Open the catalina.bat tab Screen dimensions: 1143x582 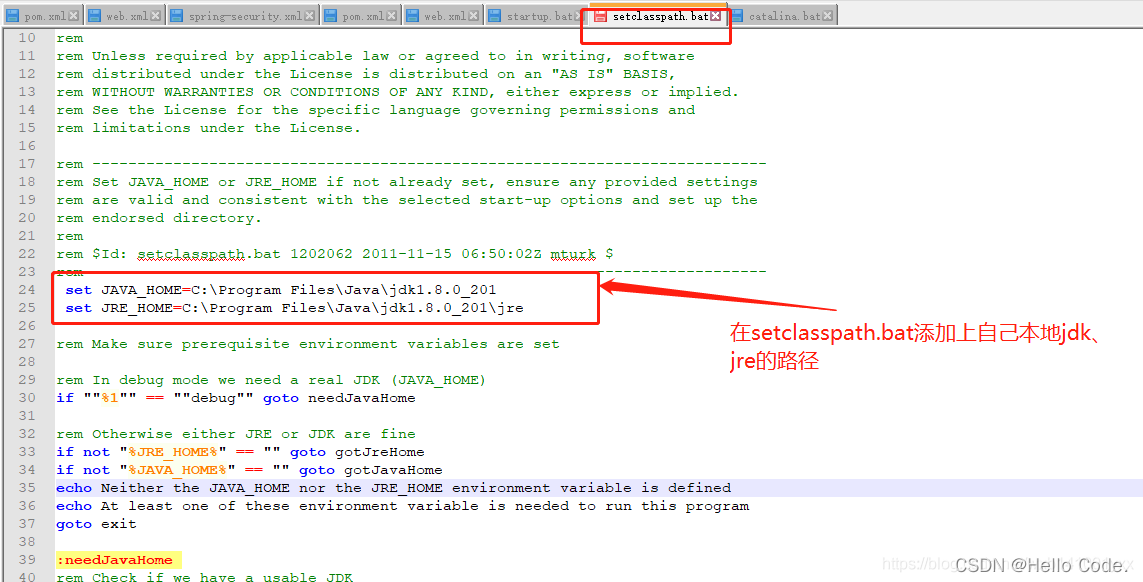point(784,16)
